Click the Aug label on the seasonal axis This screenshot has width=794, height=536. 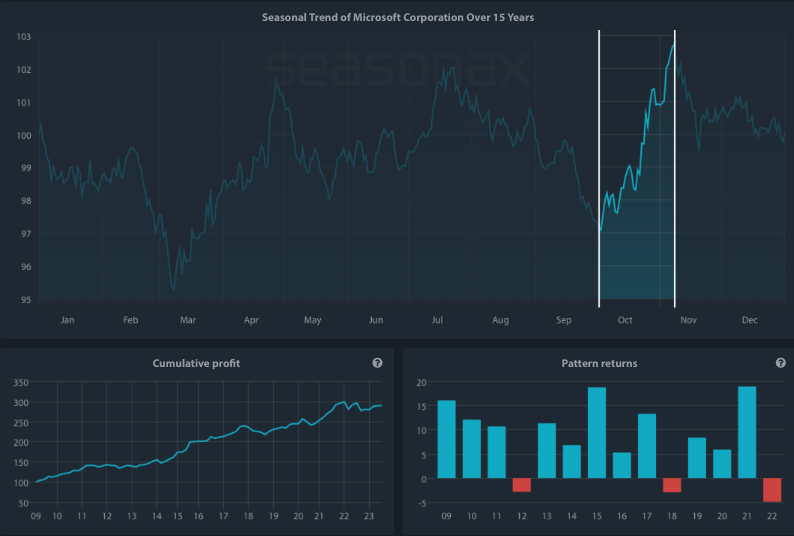pyautogui.click(x=500, y=320)
